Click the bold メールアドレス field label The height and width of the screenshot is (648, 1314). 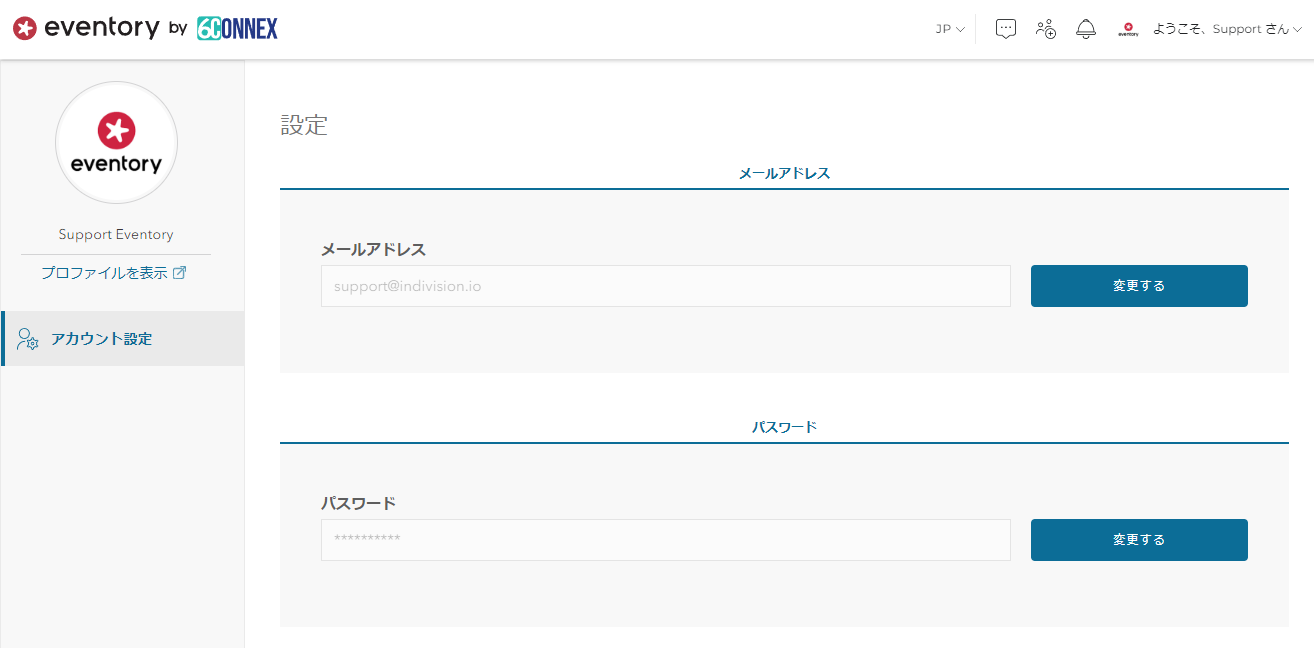[373, 249]
